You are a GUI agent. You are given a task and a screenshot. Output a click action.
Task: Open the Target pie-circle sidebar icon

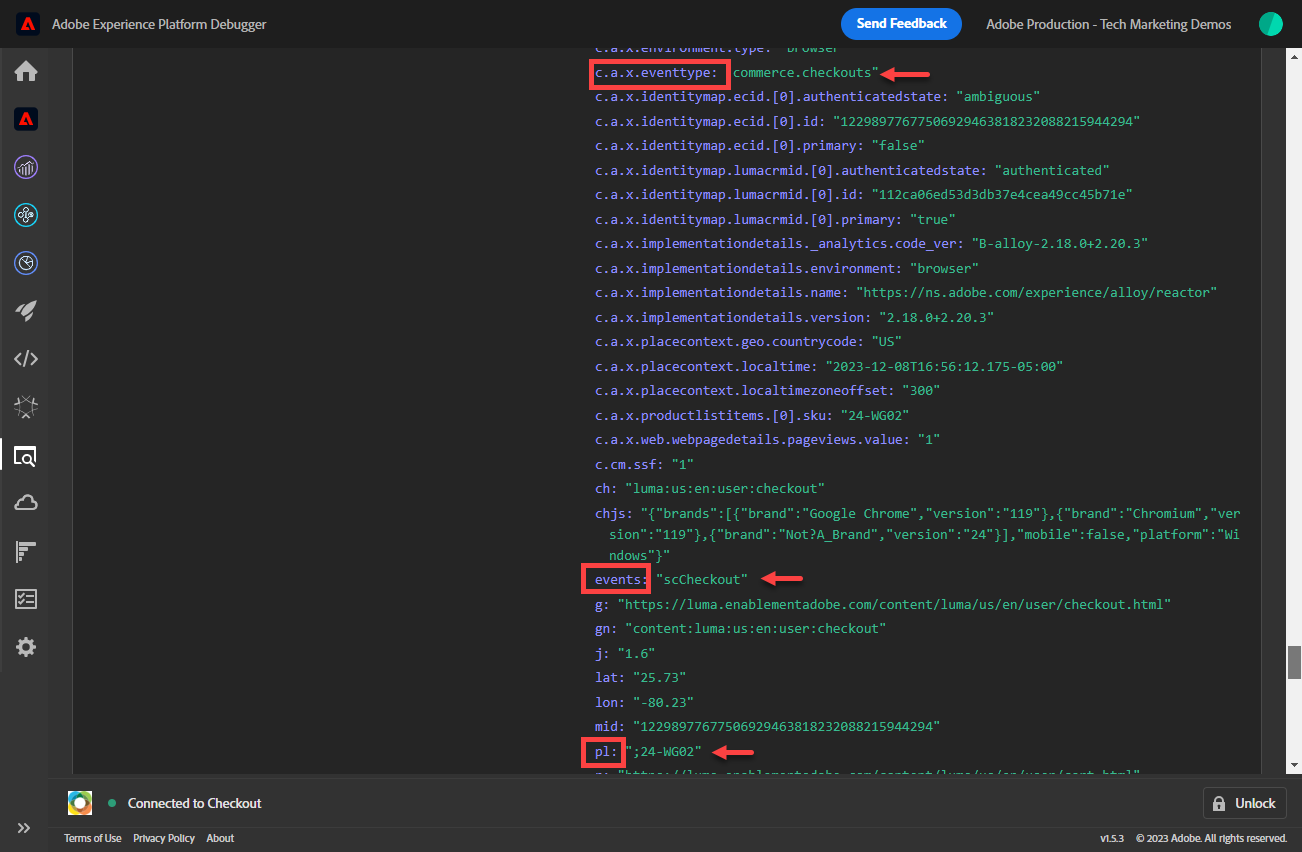click(26, 263)
